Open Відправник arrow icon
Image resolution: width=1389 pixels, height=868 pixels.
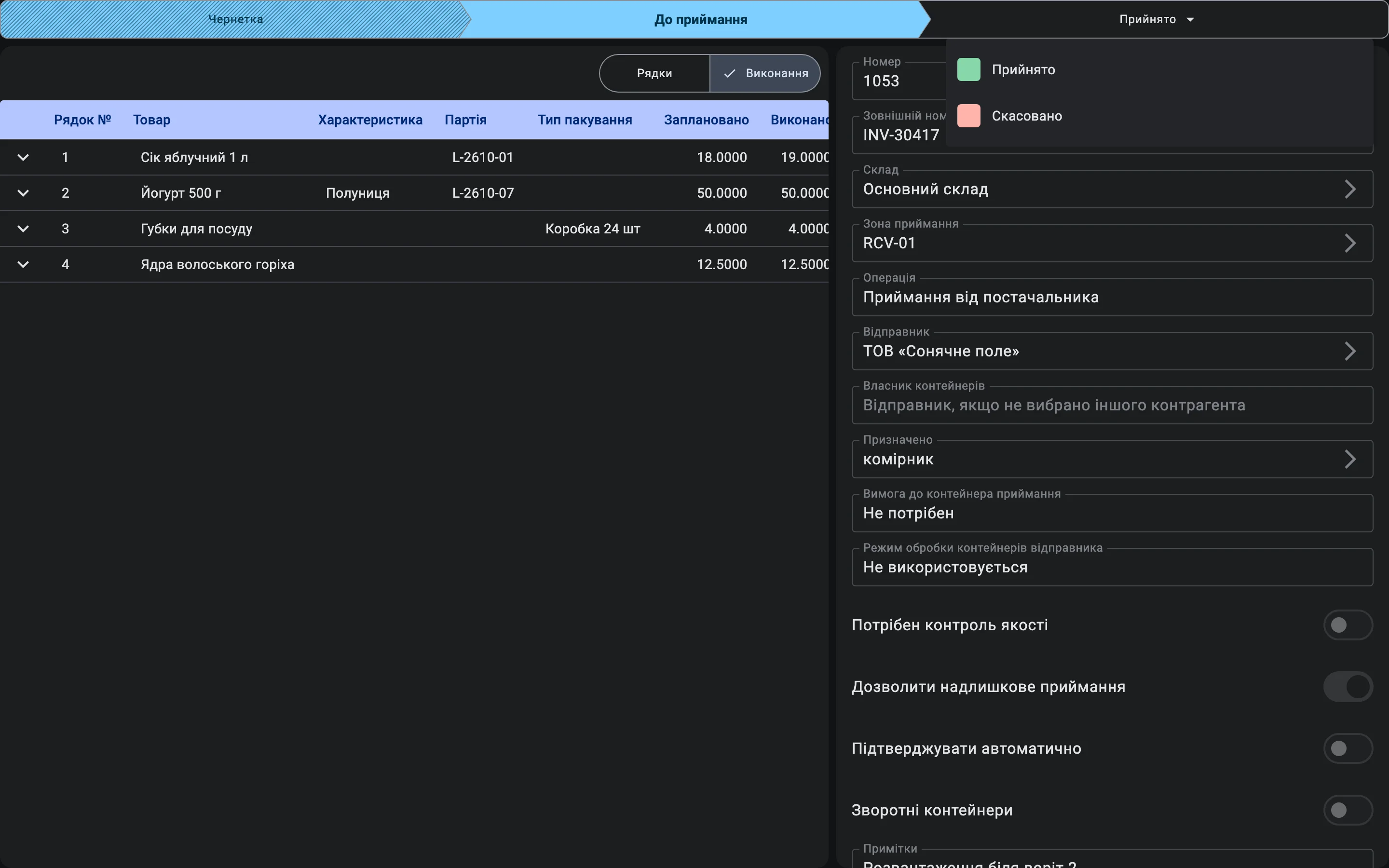(1350, 351)
